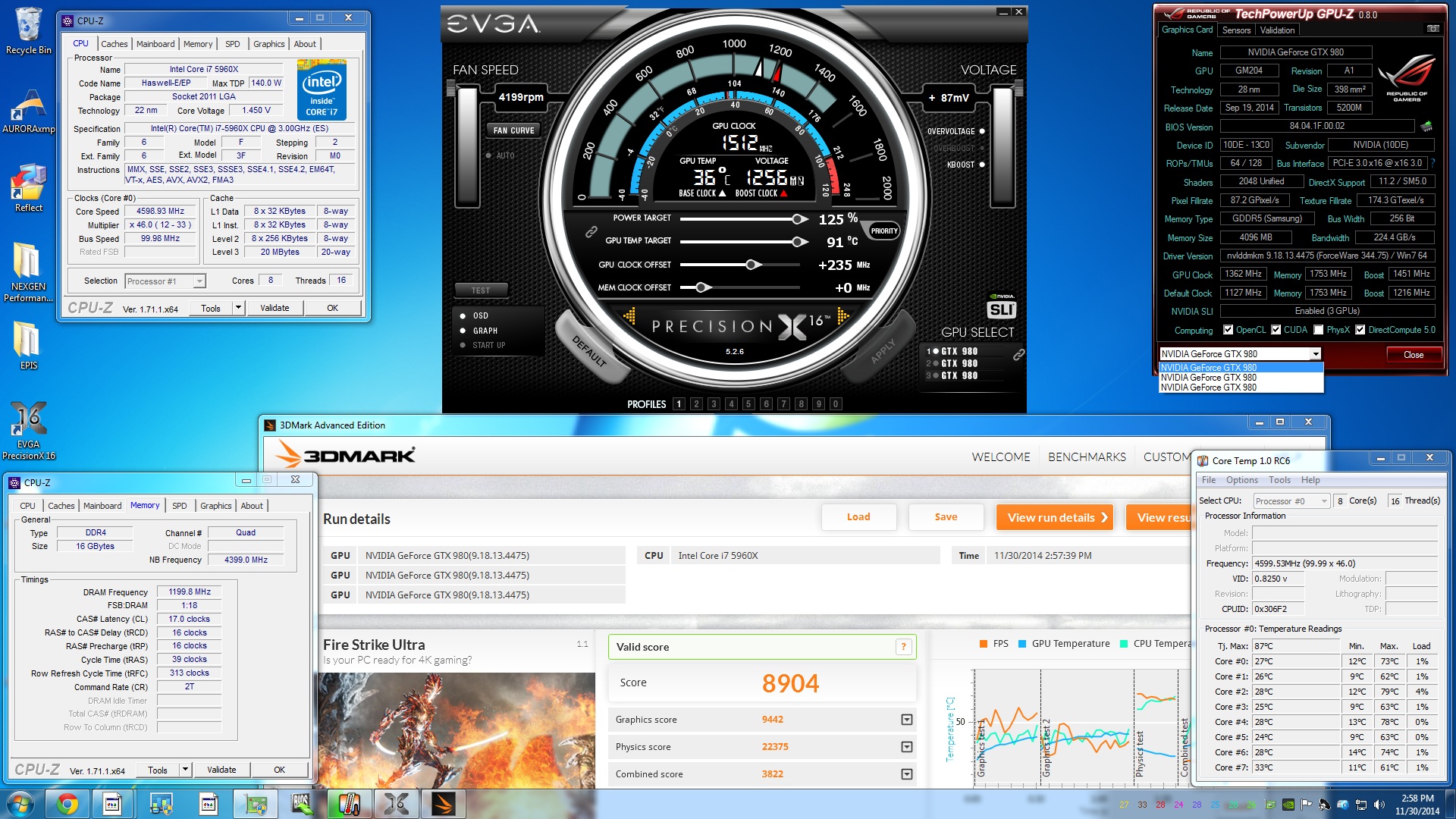This screenshot has width=1456, height=819.
Task: Open NEXGEN Performance folder icon
Action: (29, 271)
